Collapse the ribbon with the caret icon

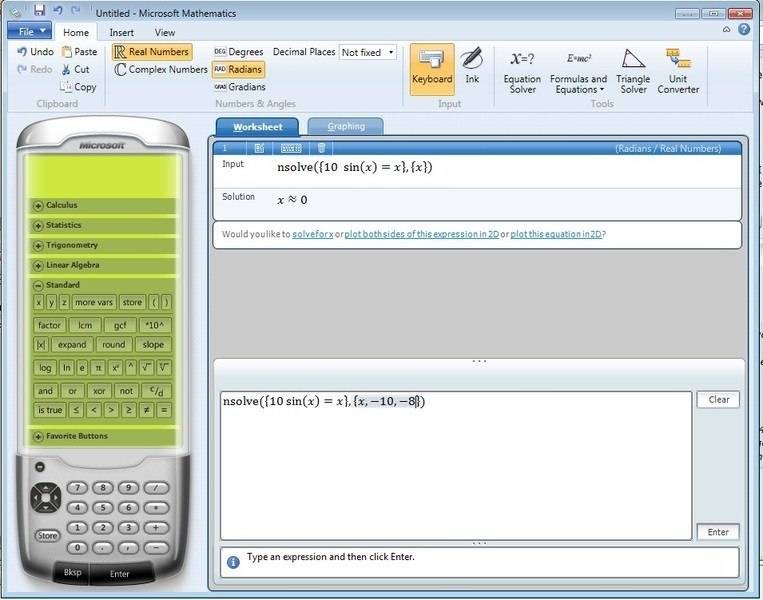(727, 30)
